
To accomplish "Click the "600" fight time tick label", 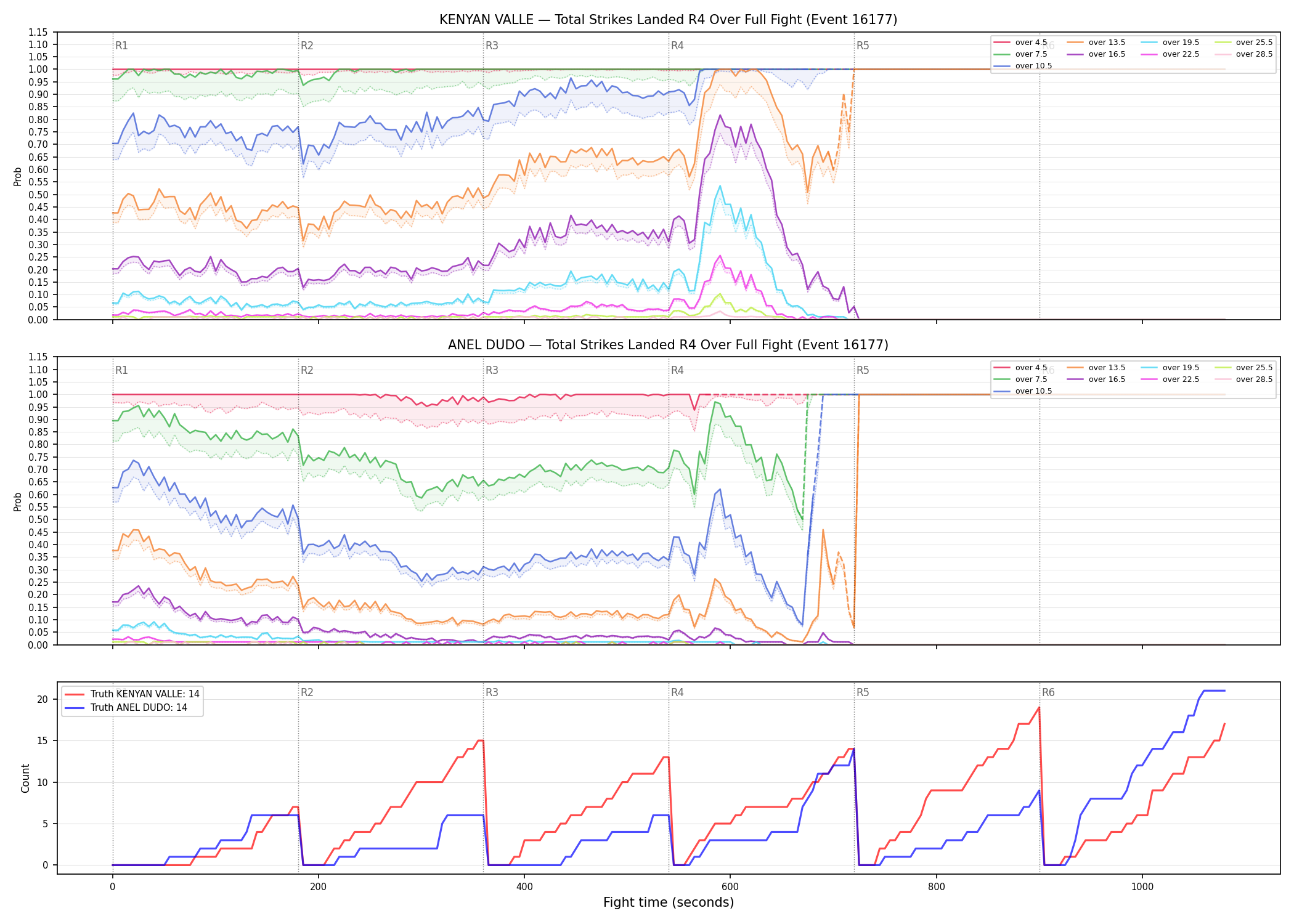I will click(x=730, y=887).
